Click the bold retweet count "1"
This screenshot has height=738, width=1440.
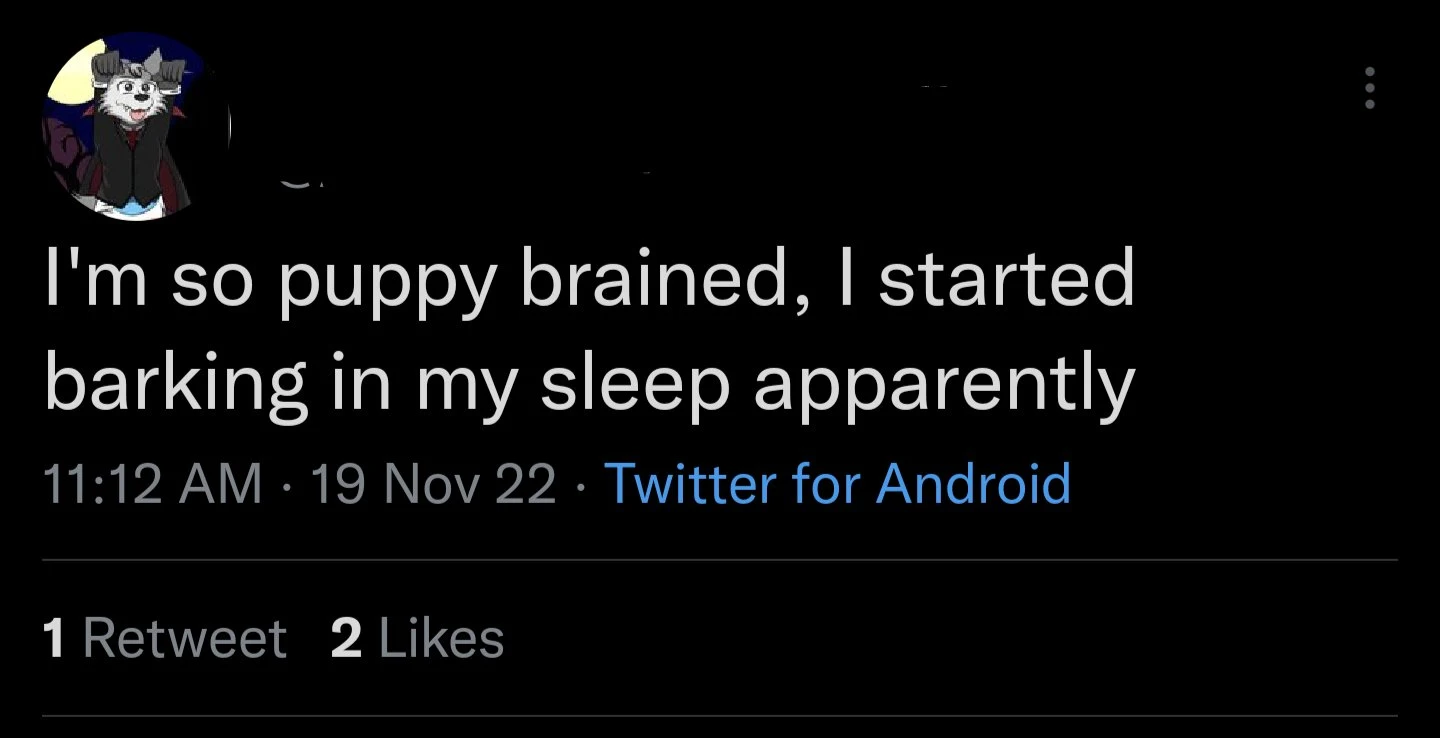point(57,638)
